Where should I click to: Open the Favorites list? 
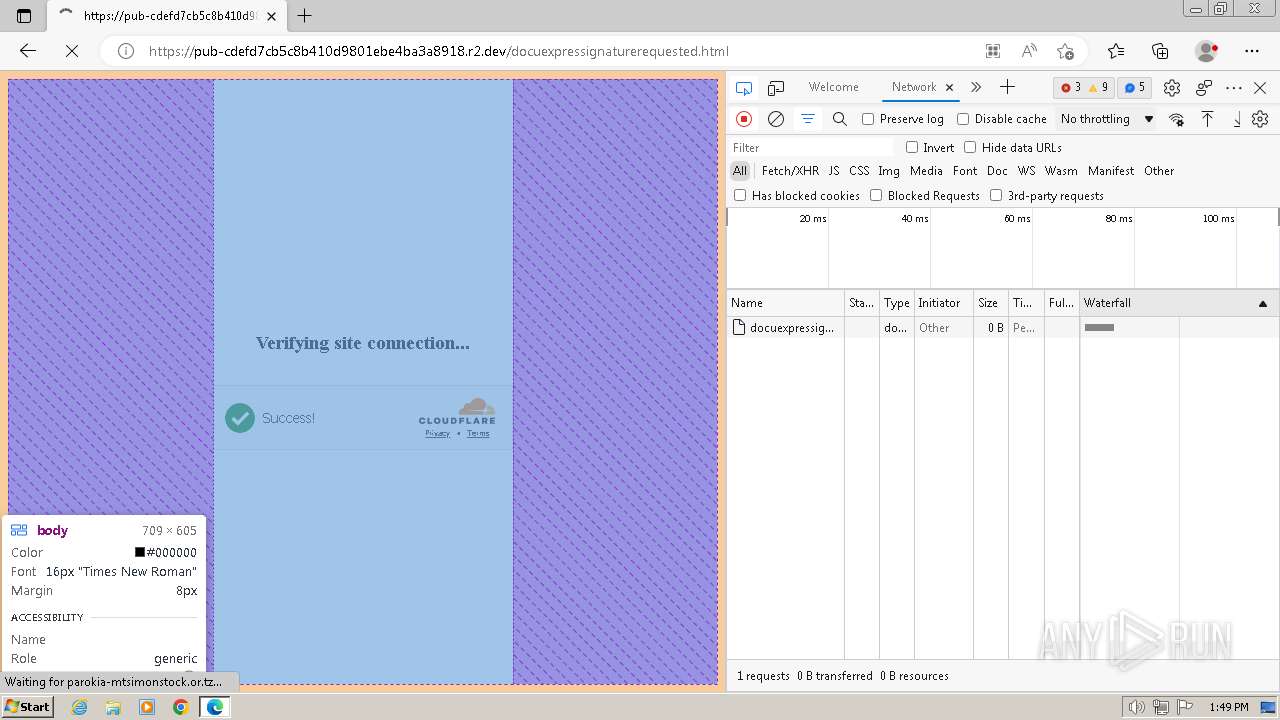coord(1116,51)
